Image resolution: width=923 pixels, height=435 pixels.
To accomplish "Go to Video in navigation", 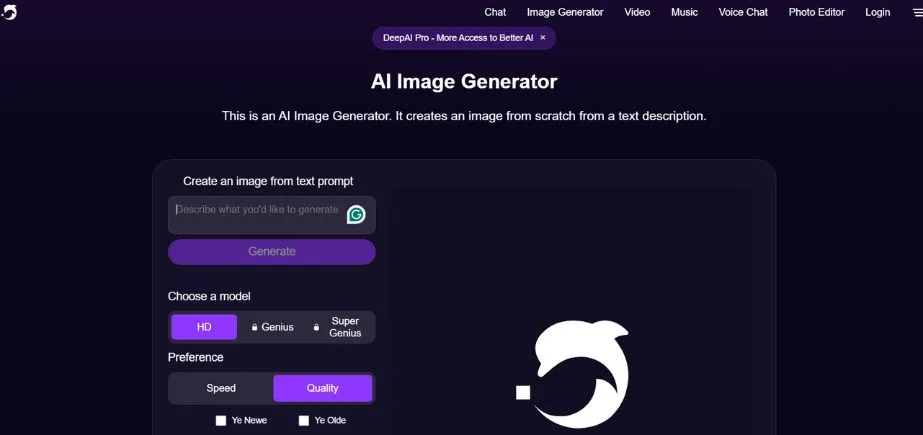I will 637,12.
